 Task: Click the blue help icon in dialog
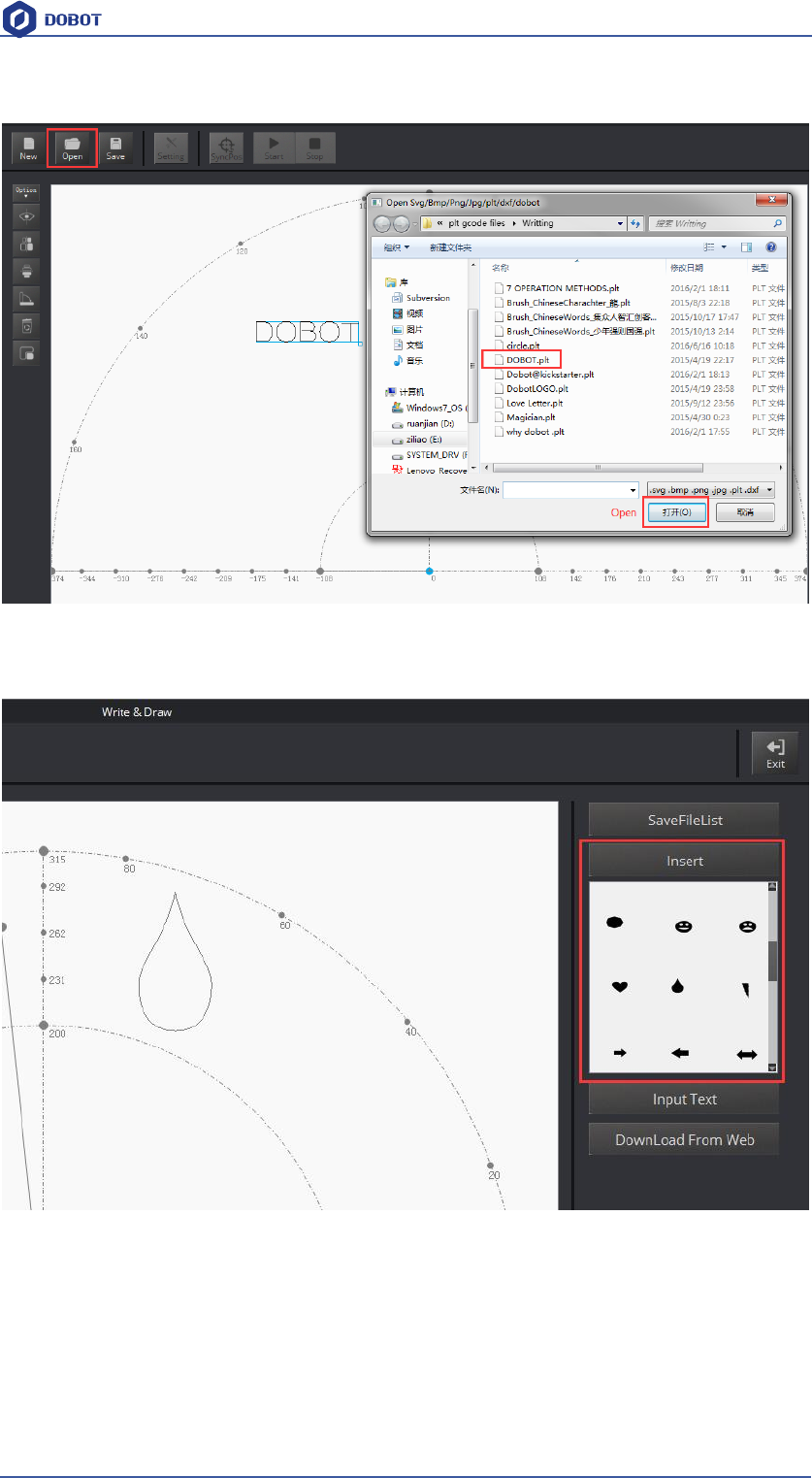tap(771, 248)
